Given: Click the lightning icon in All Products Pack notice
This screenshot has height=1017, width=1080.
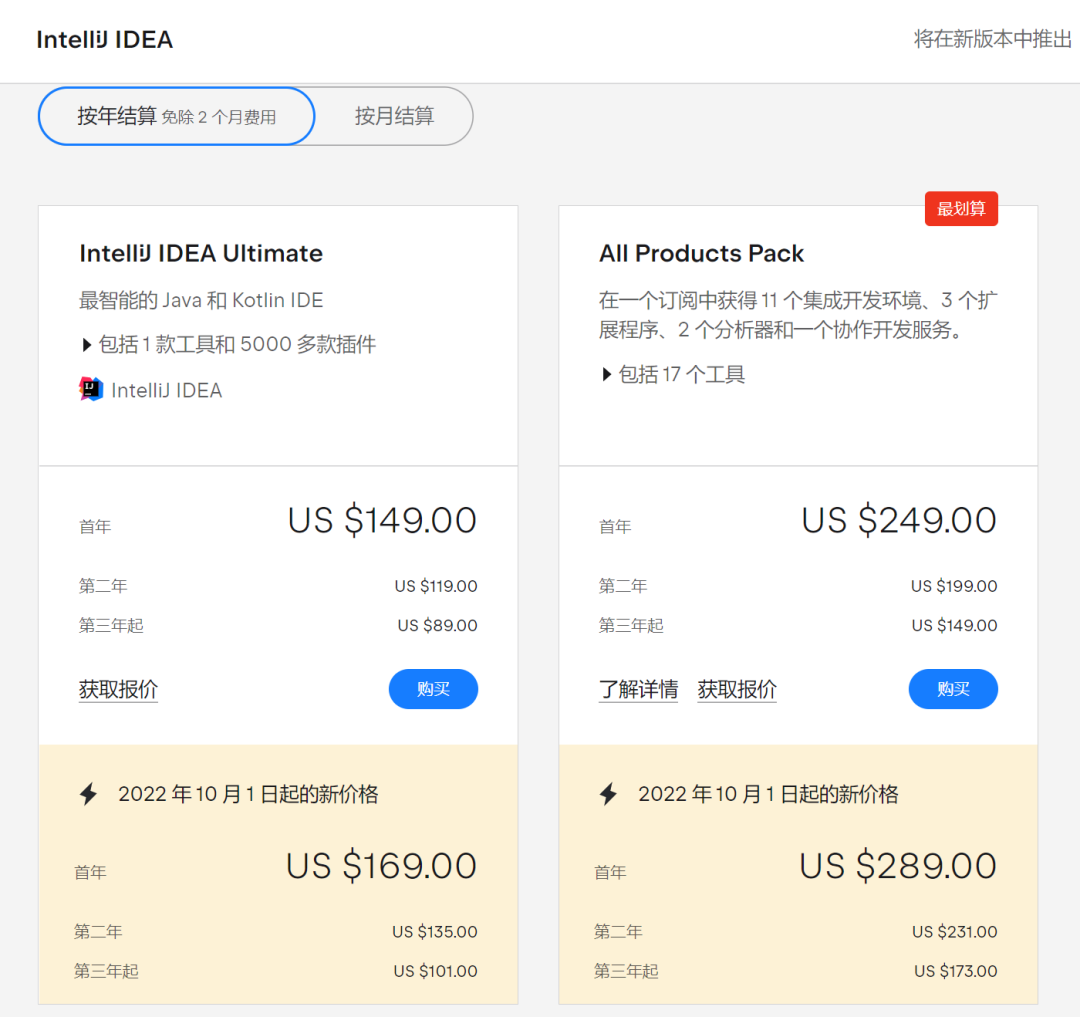Looking at the screenshot, I should (x=608, y=793).
